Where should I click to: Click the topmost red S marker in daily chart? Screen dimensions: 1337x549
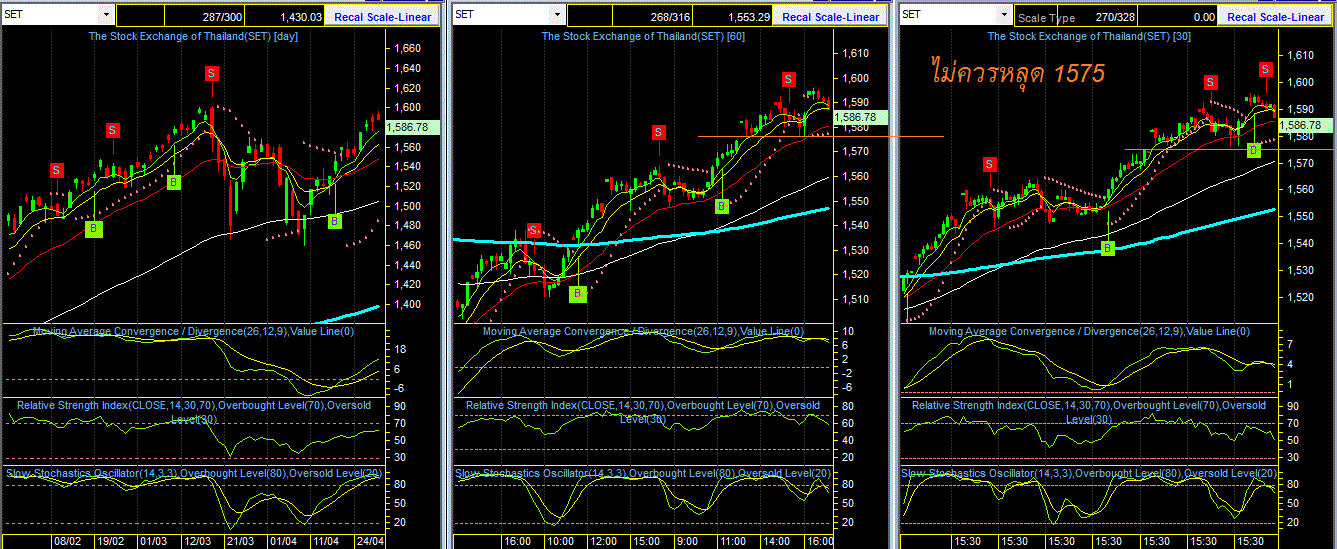[212, 73]
